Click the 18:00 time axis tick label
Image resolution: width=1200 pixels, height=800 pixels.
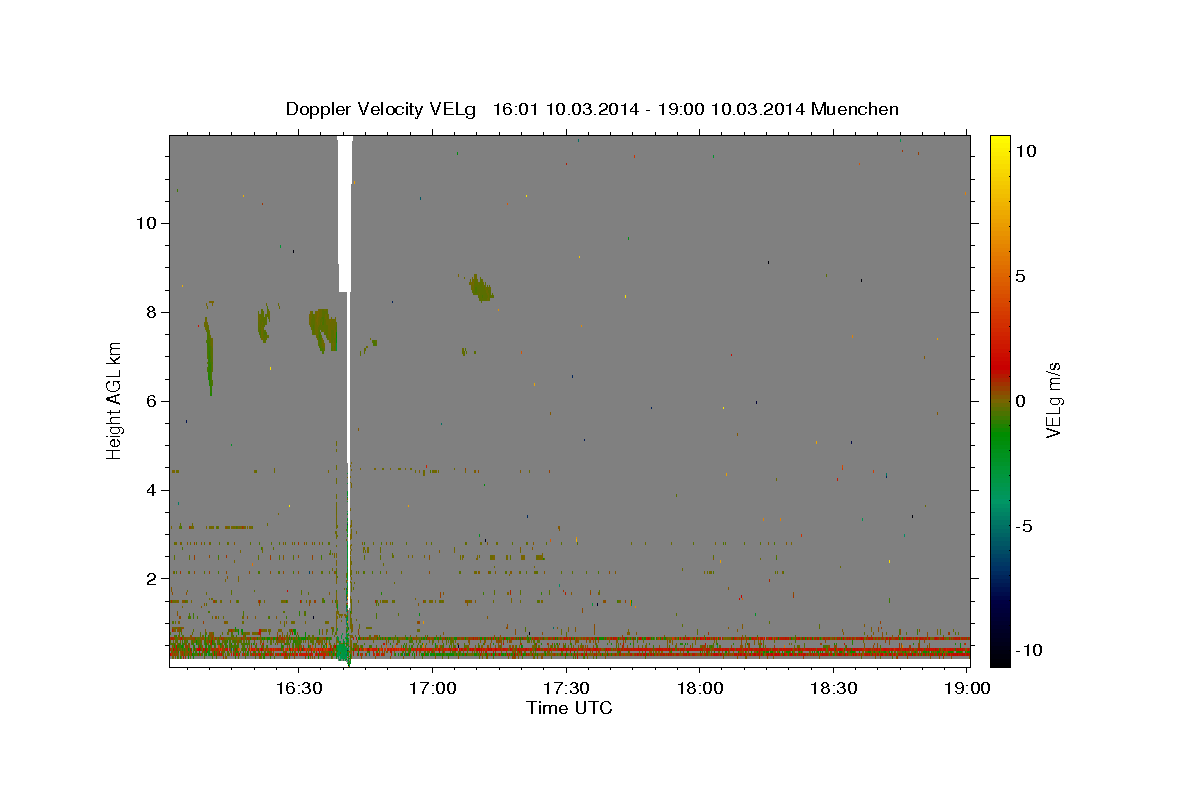(699, 689)
